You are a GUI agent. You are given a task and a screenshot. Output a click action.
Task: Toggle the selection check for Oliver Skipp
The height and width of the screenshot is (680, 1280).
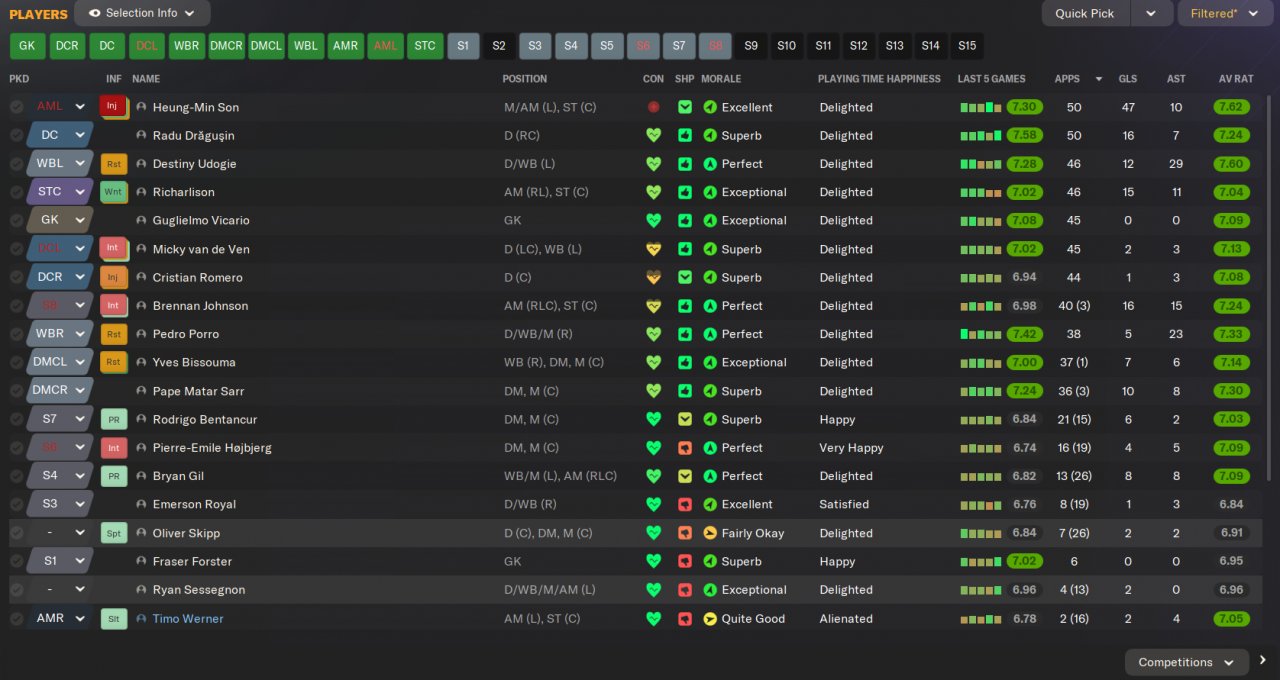click(x=17, y=533)
